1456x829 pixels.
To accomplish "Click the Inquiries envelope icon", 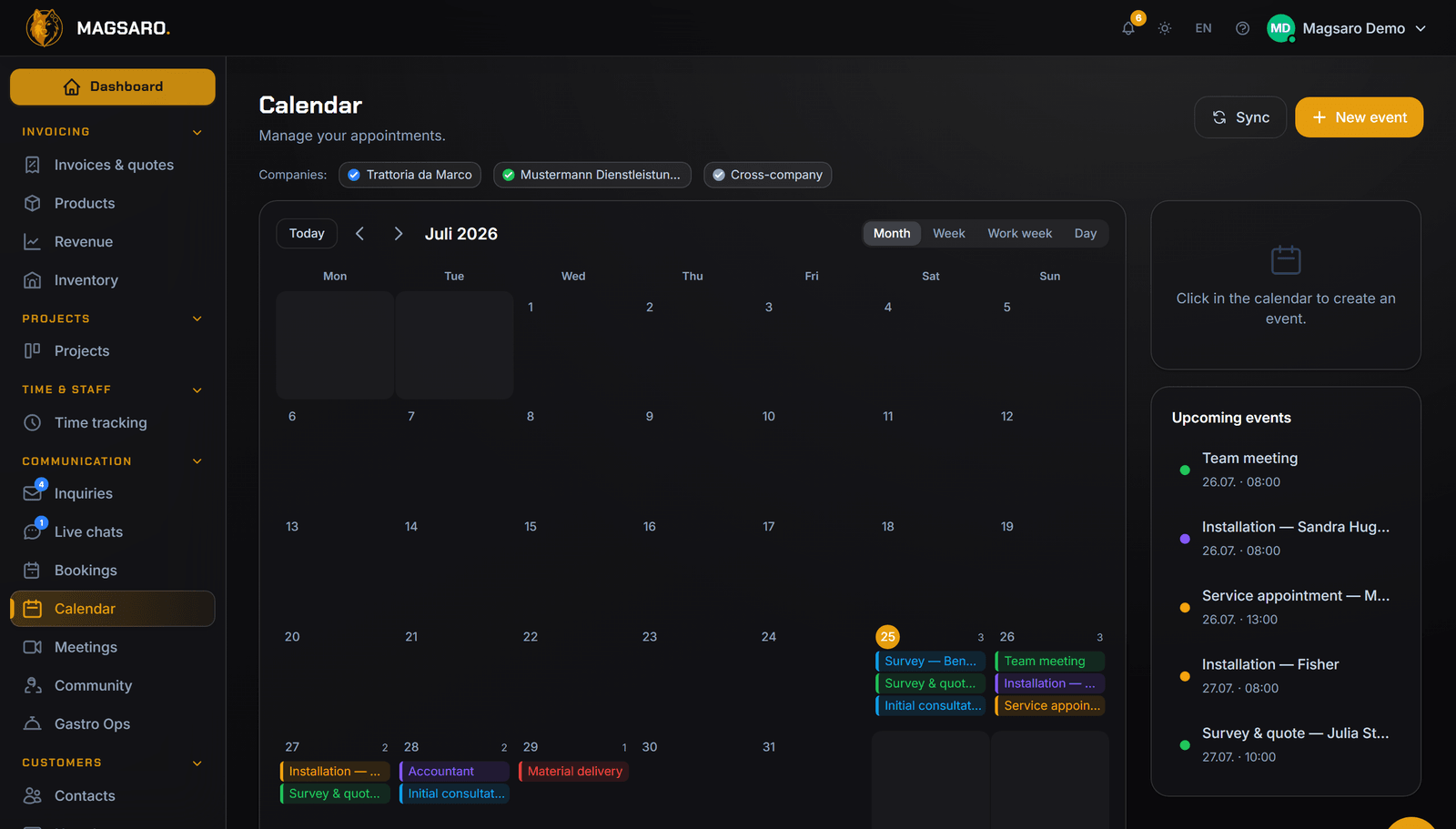I will 33,493.
